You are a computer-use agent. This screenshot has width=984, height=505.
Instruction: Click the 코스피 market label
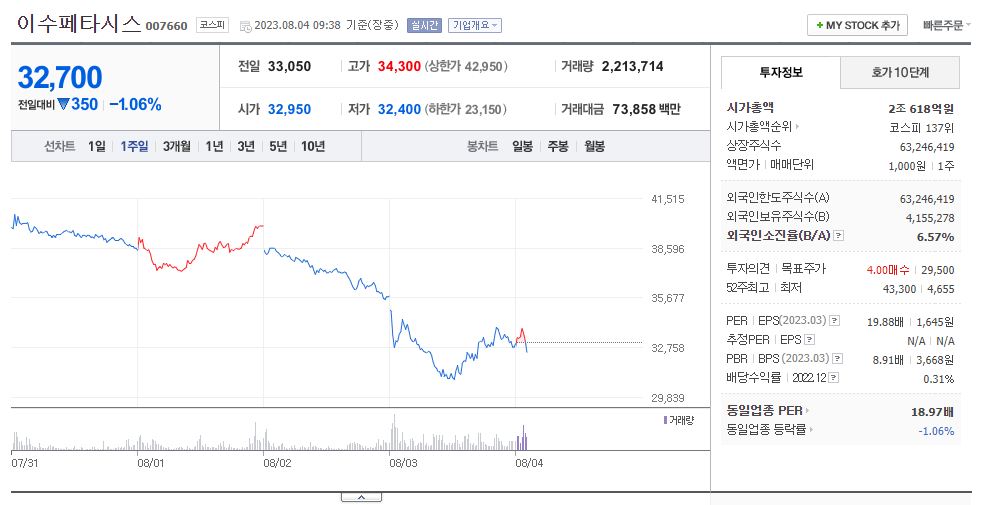pos(212,25)
